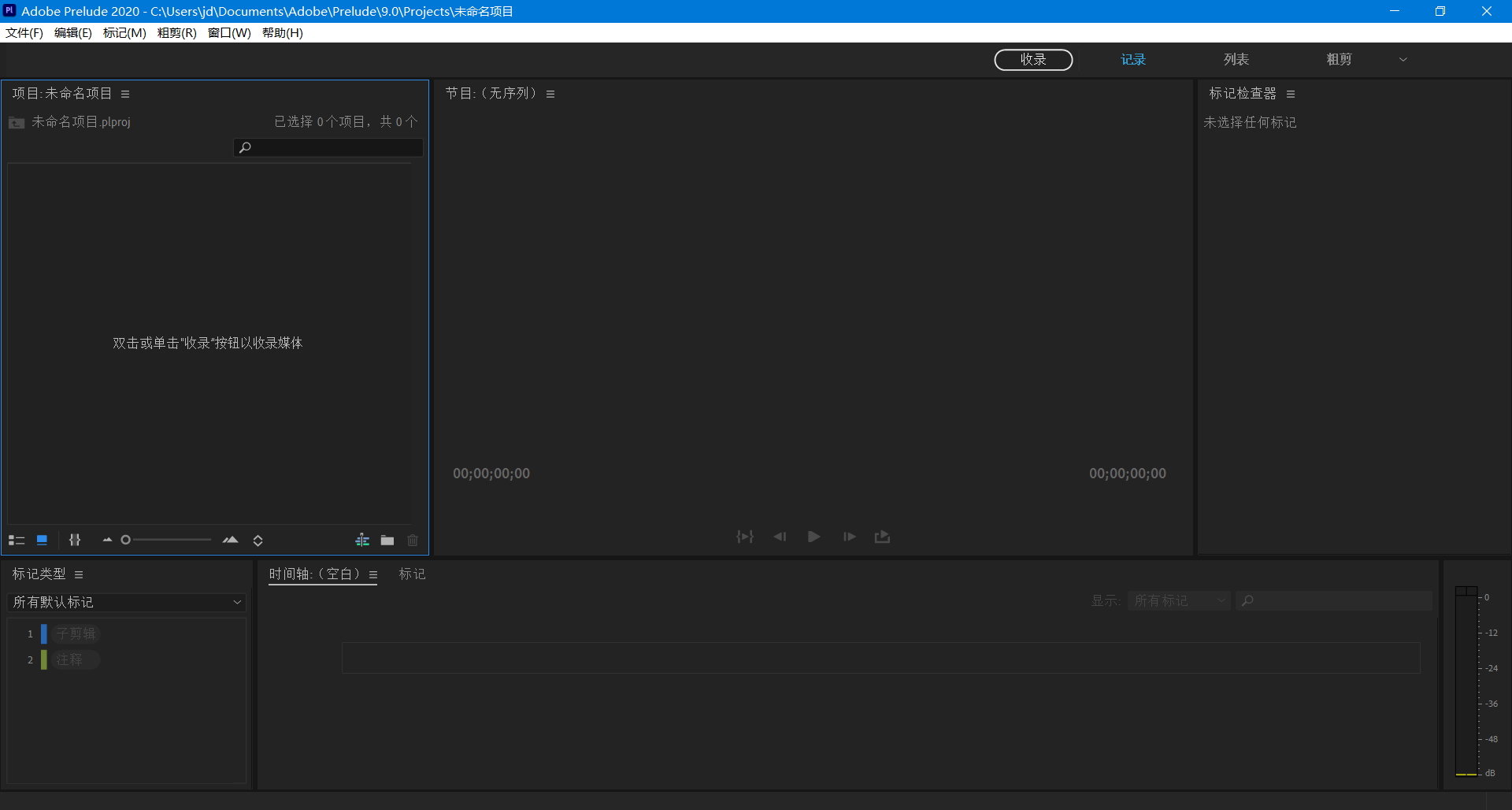Step back one frame in monitor
Viewport: 1512px width, 810px height.
[780, 537]
